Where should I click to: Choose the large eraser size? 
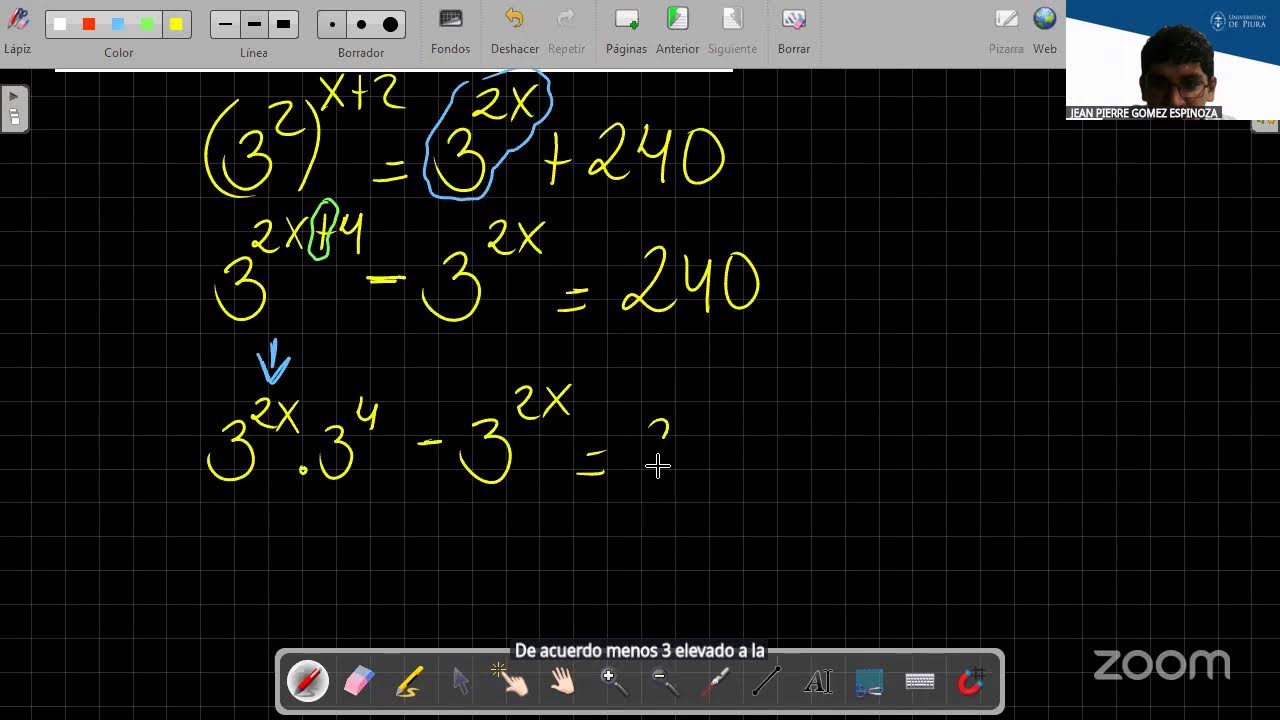pos(391,25)
